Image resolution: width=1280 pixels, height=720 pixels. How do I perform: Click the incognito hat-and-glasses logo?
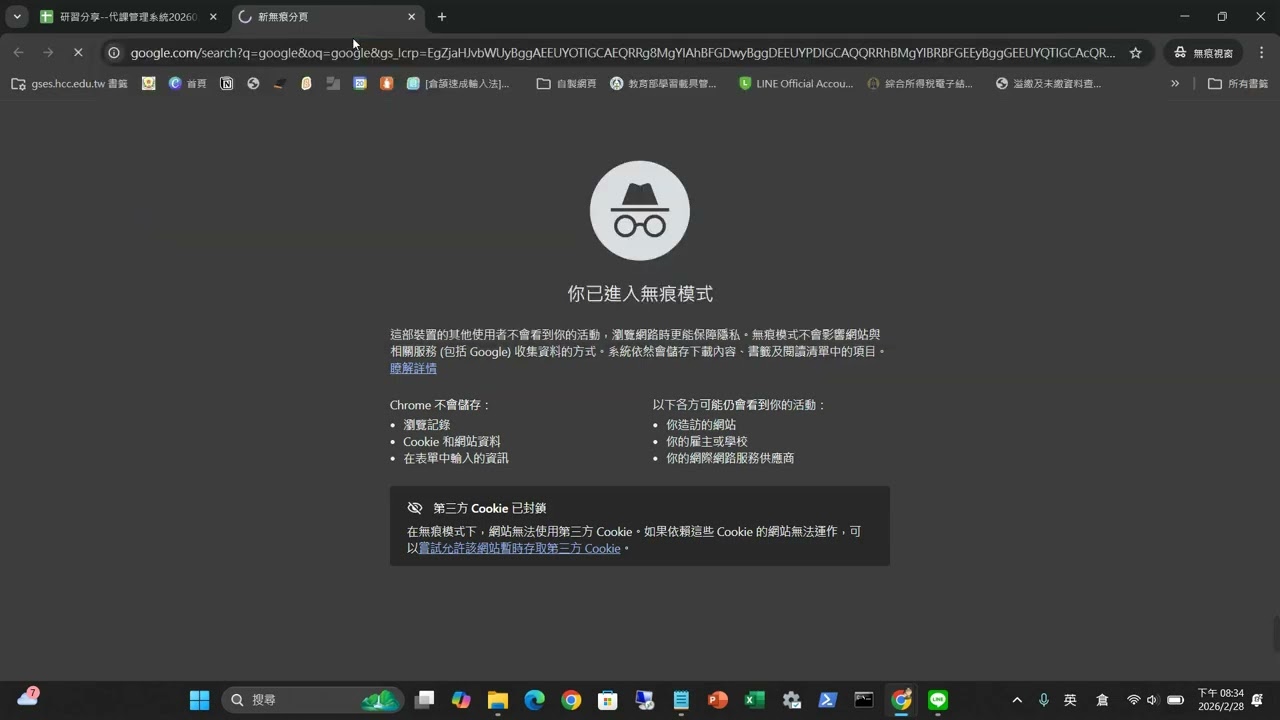point(640,211)
